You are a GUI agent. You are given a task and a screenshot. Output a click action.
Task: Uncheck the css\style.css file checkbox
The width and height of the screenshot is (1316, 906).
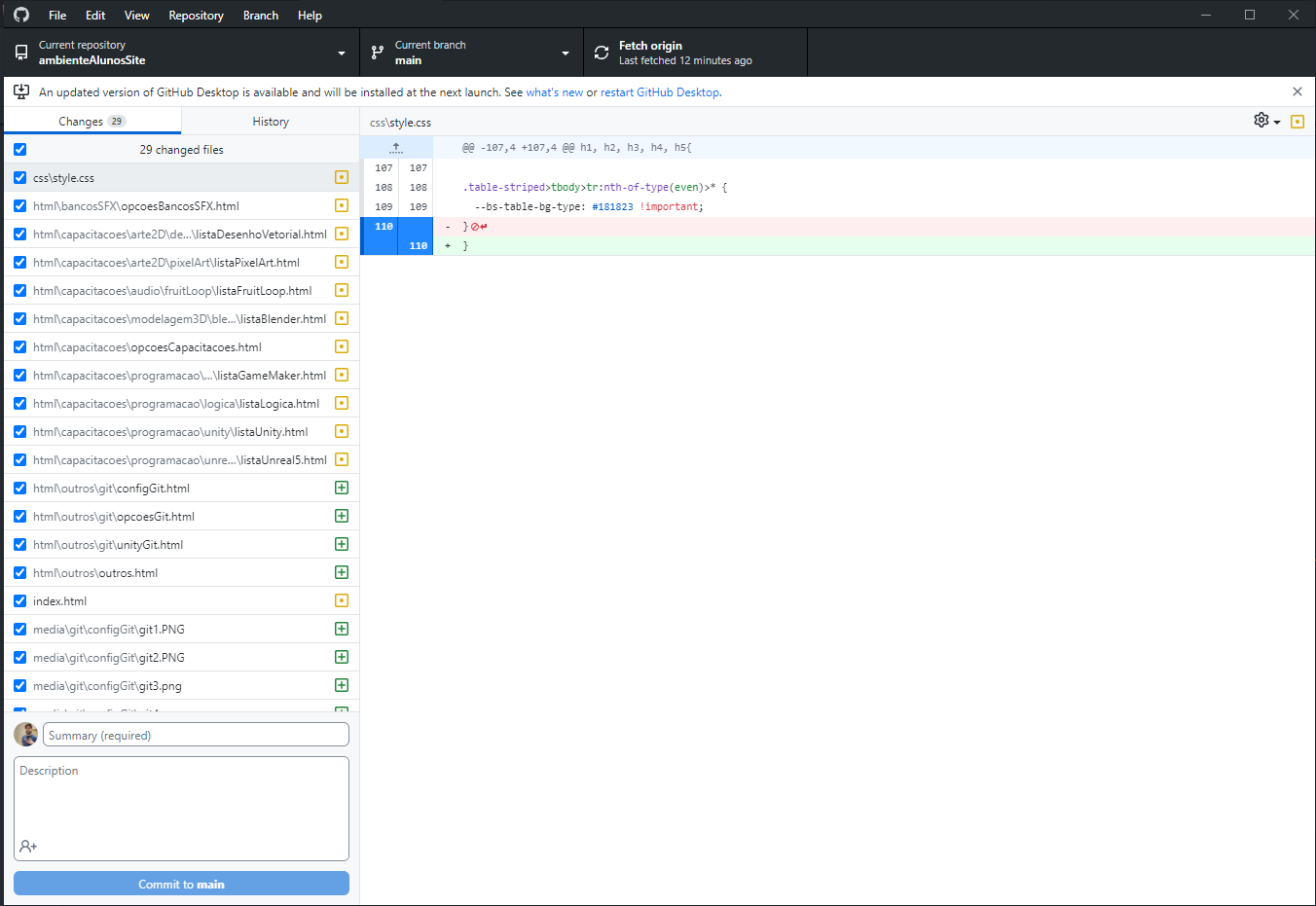pos(20,177)
